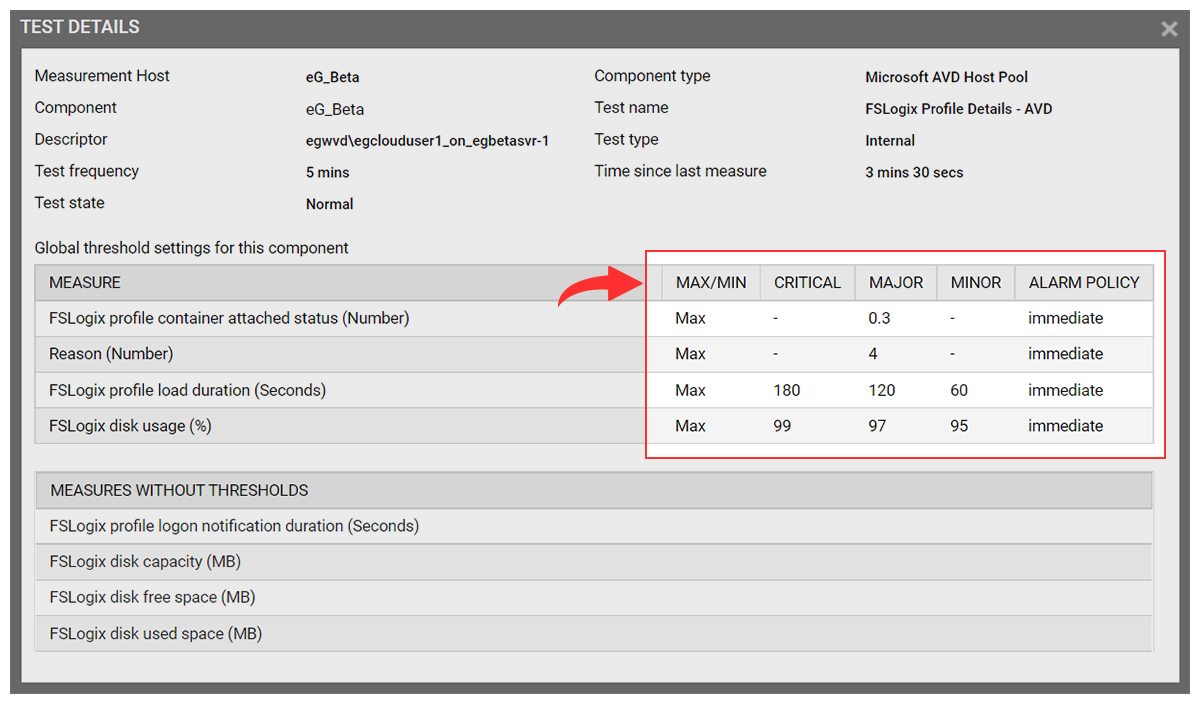This screenshot has height=704, width=1200.
Task: Click the 3 mins 30 secs value
Action: click(914, 173)
